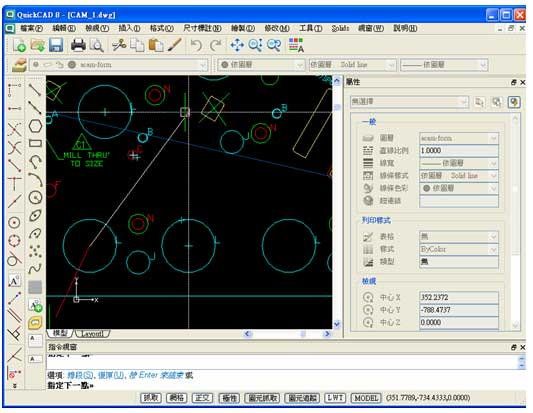
Task: Click the Print icon in toolbar
Action: pyautogui.click(x=78, y=45)
